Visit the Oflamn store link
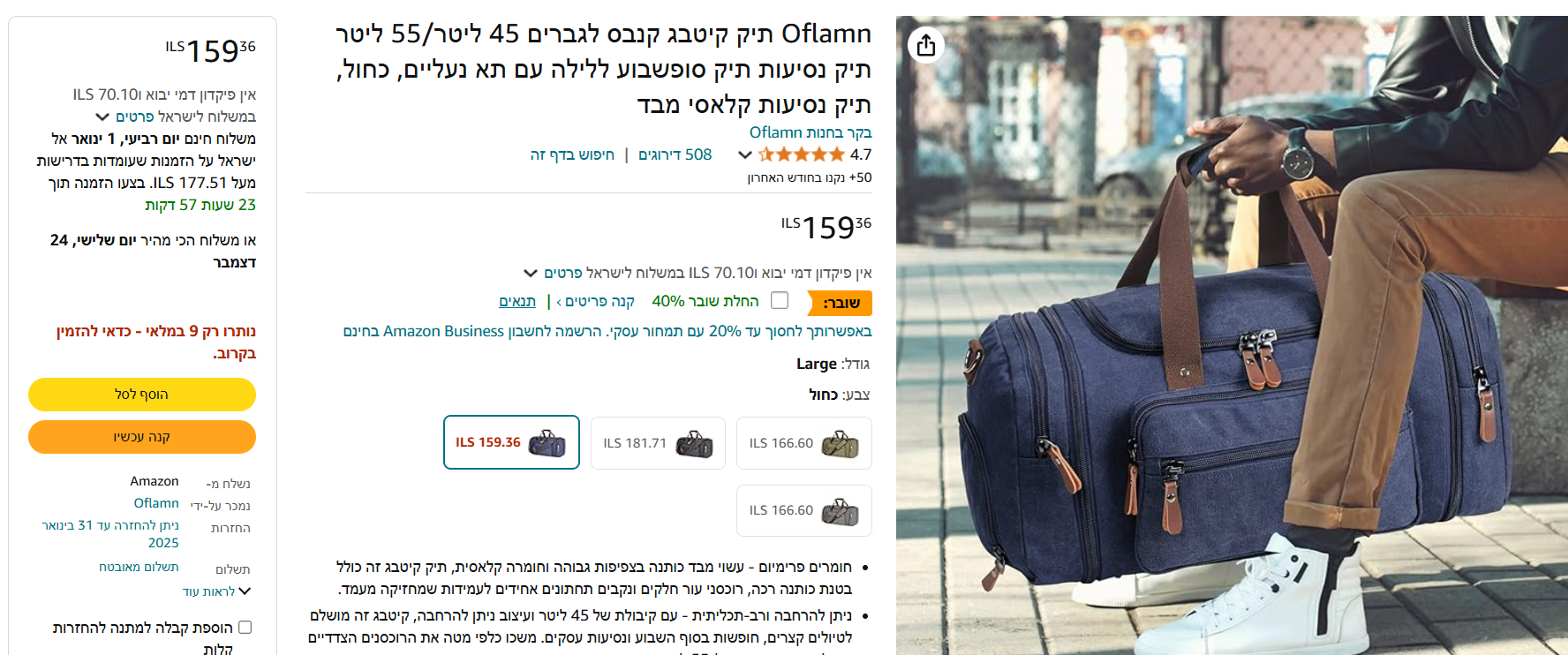Image resolution: width=1568 pixels, height=655 pixels. [x=810, y=132]
